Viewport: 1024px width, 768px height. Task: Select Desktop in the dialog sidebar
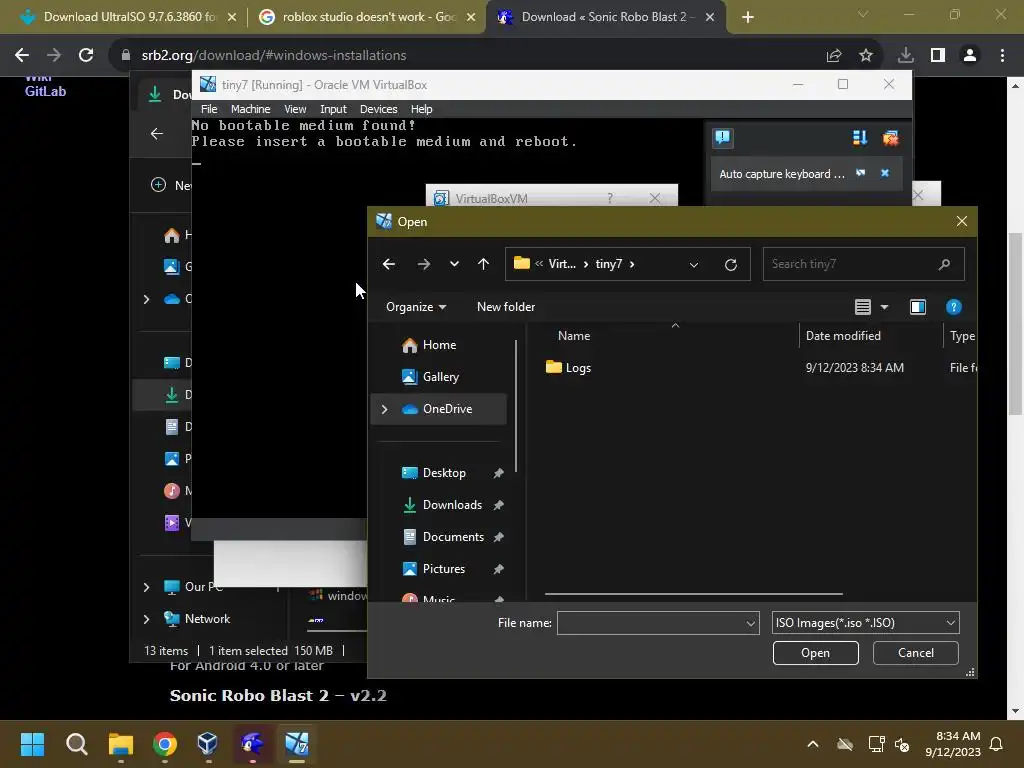point(444,473)
